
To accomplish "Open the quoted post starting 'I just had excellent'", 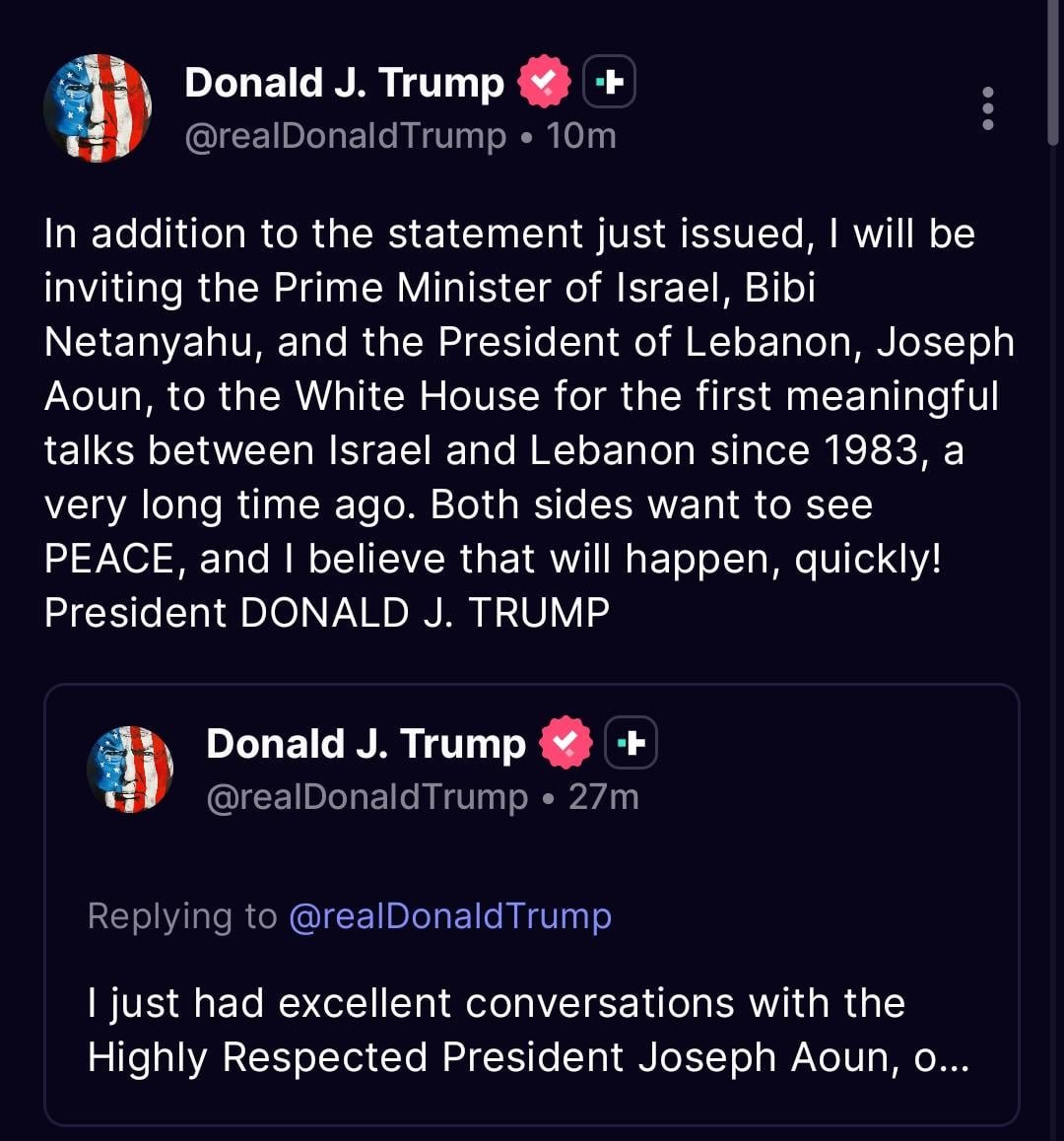I will click(496, 1004).
